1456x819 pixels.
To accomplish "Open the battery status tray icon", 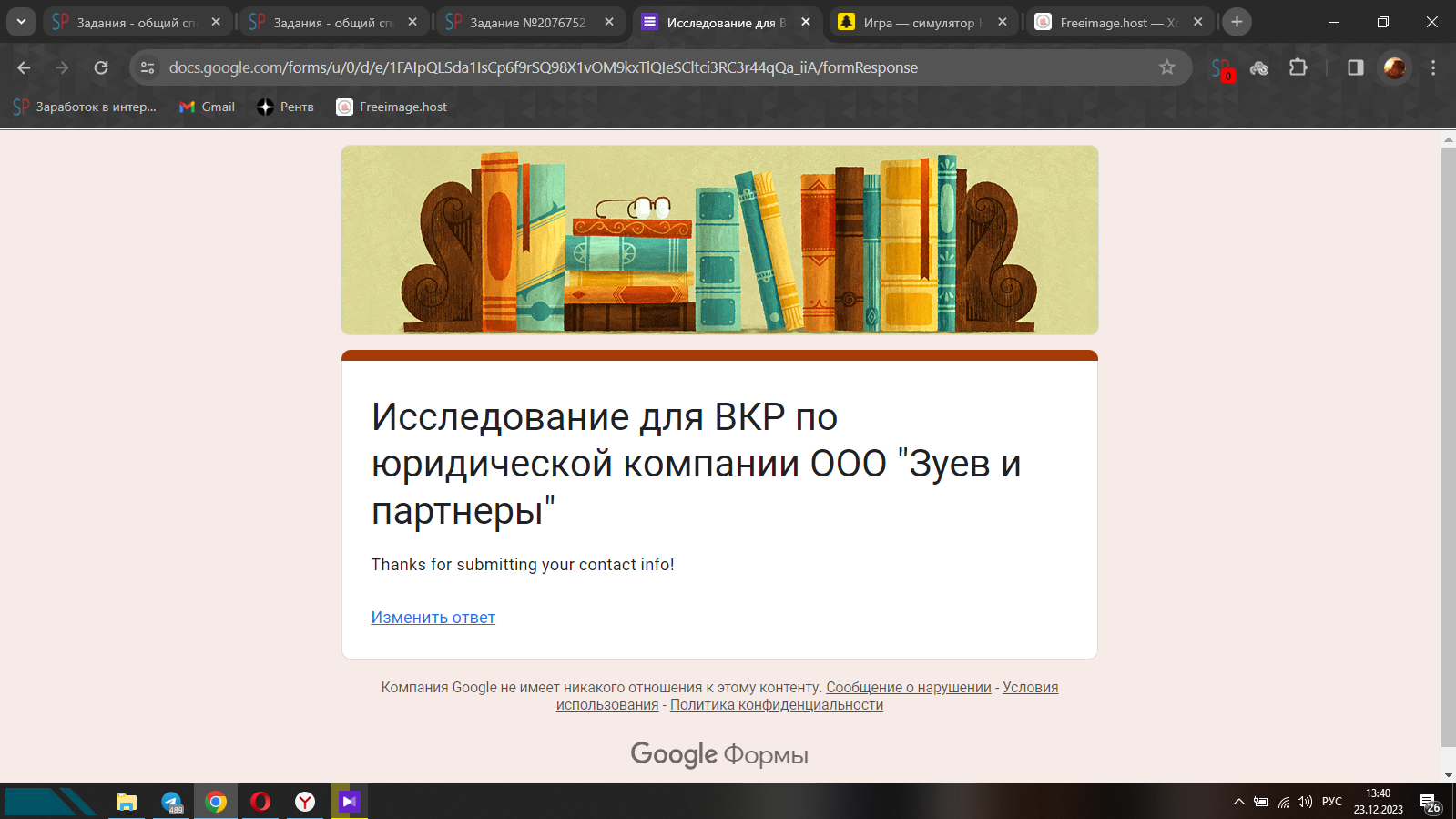I will pos(1261,802).
